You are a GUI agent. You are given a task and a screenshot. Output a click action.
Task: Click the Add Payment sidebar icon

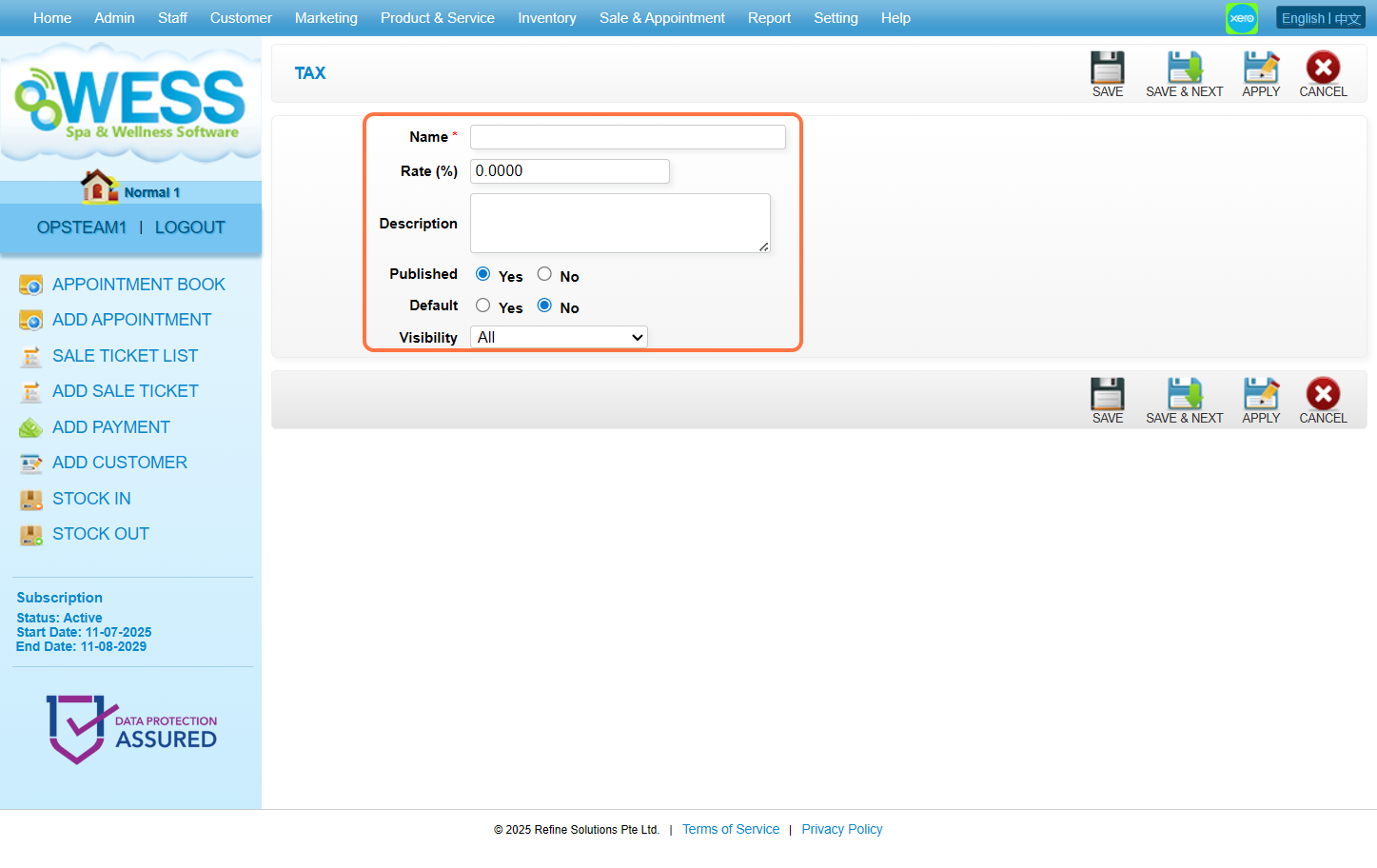[x=31, y=427]
